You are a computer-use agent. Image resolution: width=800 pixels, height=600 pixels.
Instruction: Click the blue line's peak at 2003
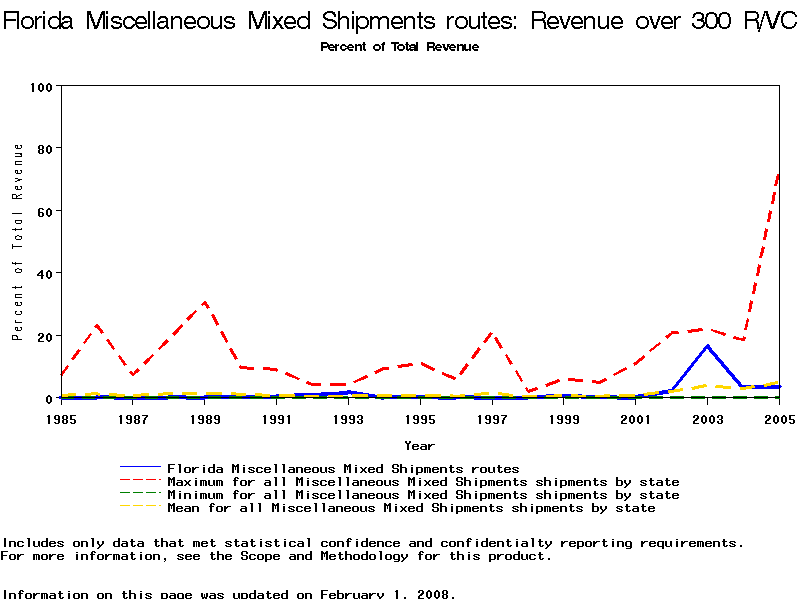(707, 346)
